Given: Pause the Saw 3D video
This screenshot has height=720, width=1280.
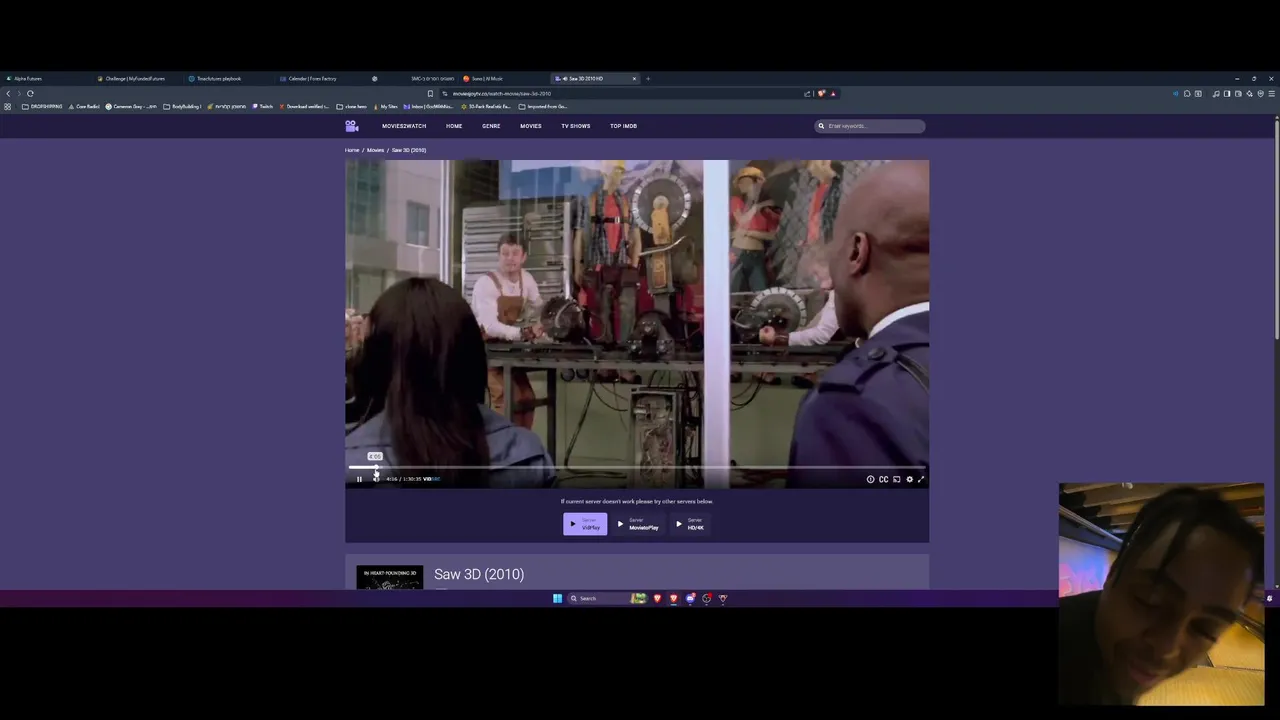Looking at the screenshot, I should click(359, 479).
